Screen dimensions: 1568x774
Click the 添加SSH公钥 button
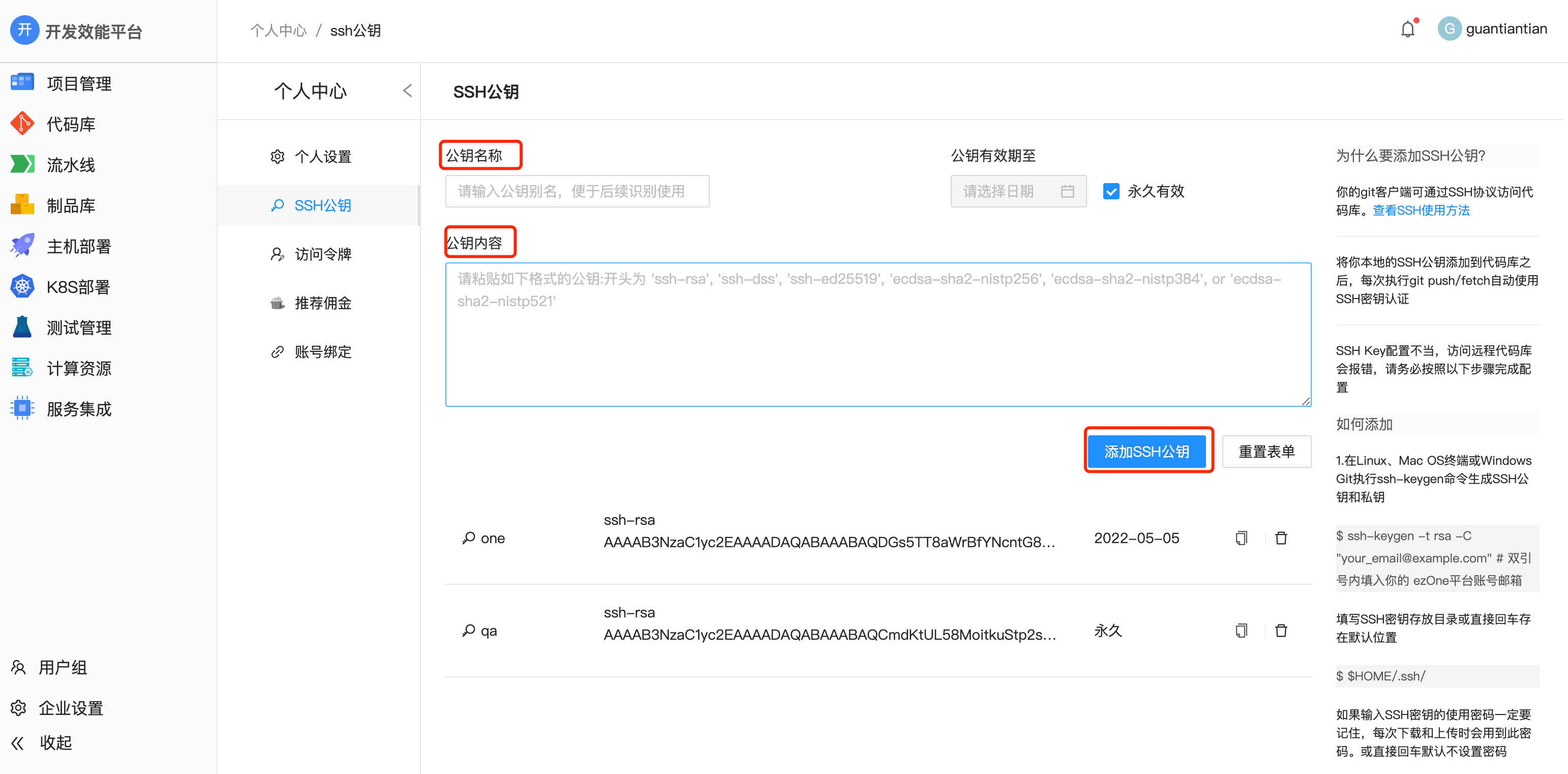click(x=1147, y=451)
